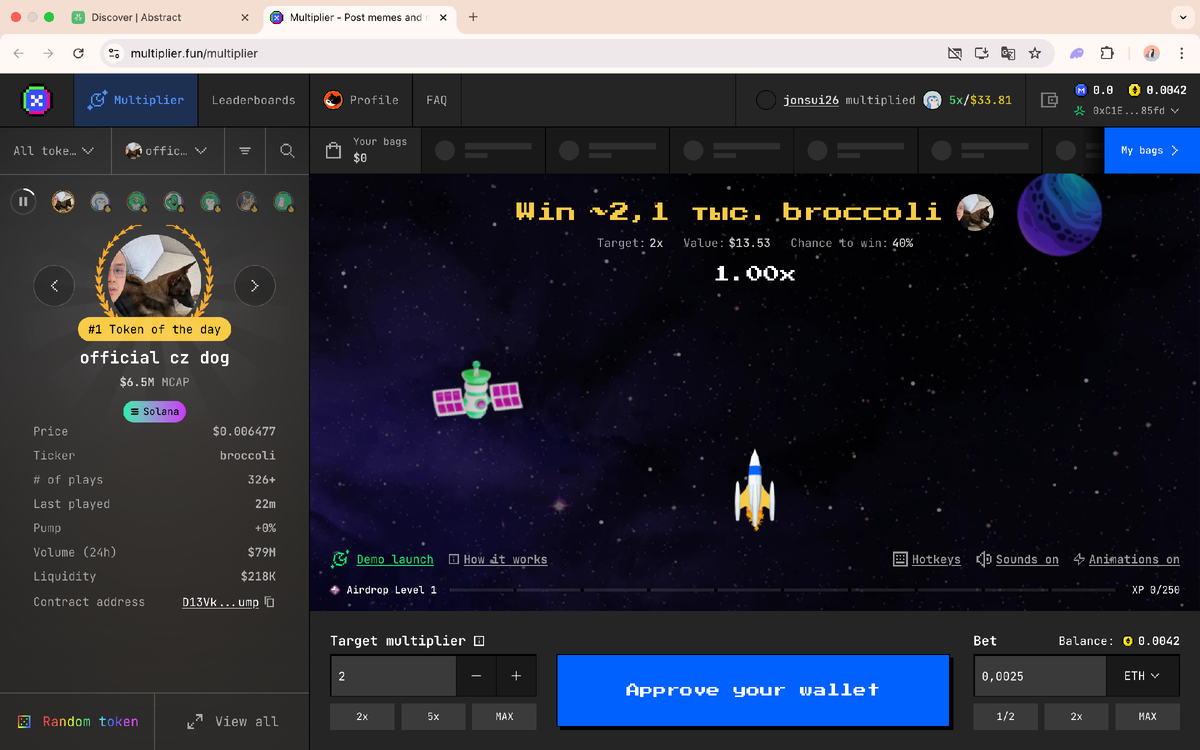Open the Chrome three-dot menu

(1181, 53)
